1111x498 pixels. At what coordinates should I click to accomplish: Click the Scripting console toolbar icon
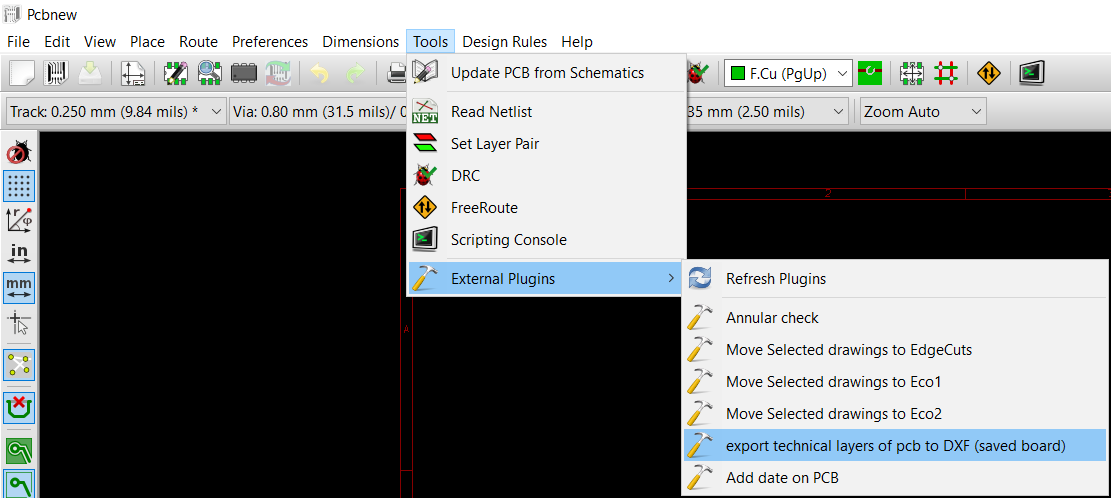[1032, 73]
